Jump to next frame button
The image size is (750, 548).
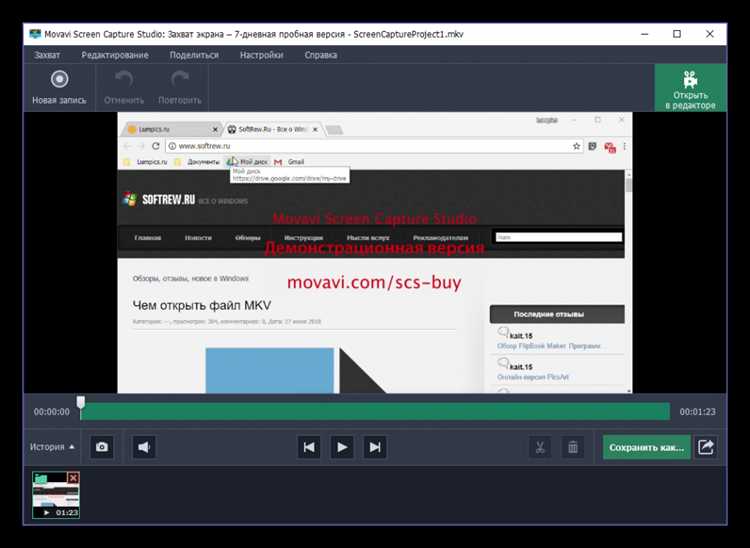coord(375,447)
